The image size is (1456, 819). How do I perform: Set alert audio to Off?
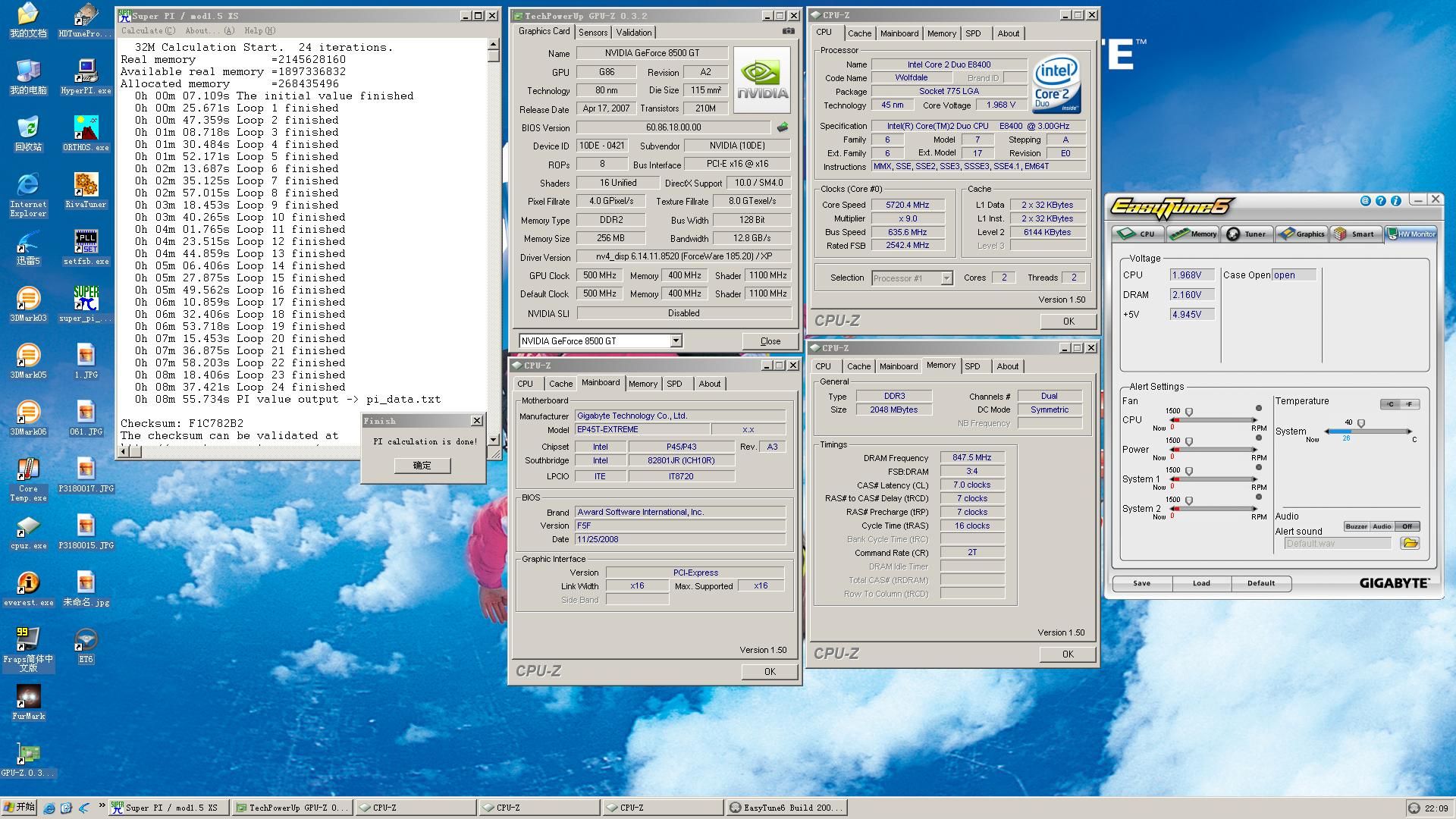tap(1407, 526)
